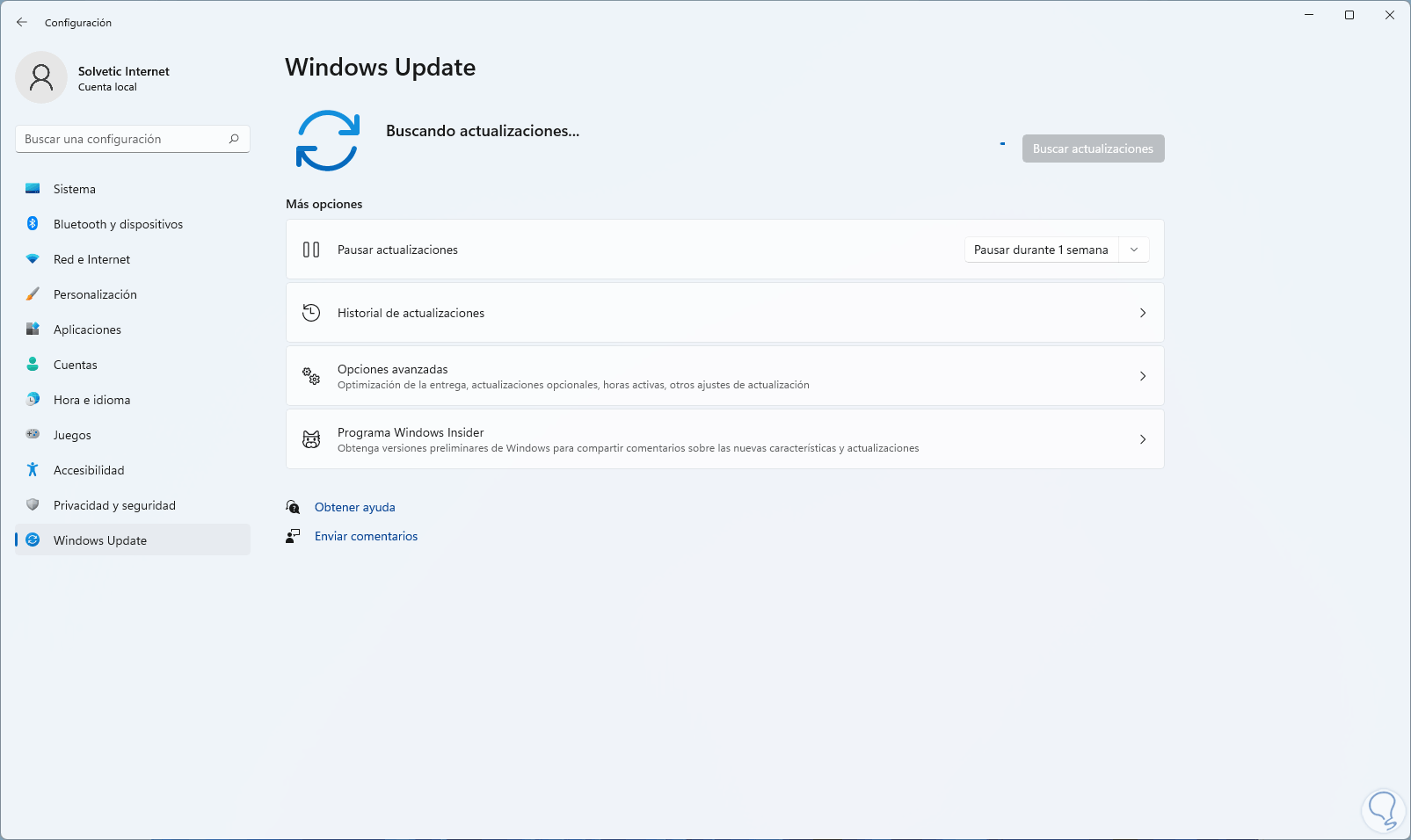Open Personalización settings
Image resolution: width=1411 pixels, height=840 pixels.
[x=133, y=294]
